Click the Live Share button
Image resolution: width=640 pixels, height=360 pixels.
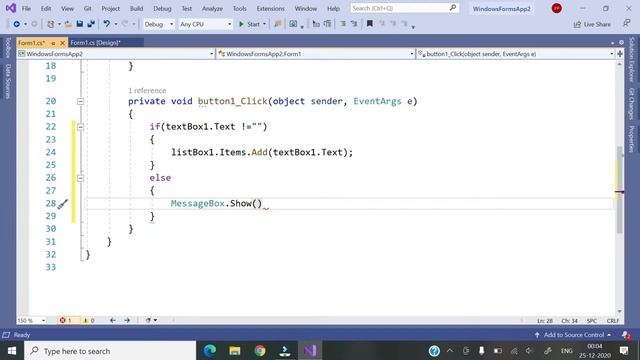click(592, 24)
